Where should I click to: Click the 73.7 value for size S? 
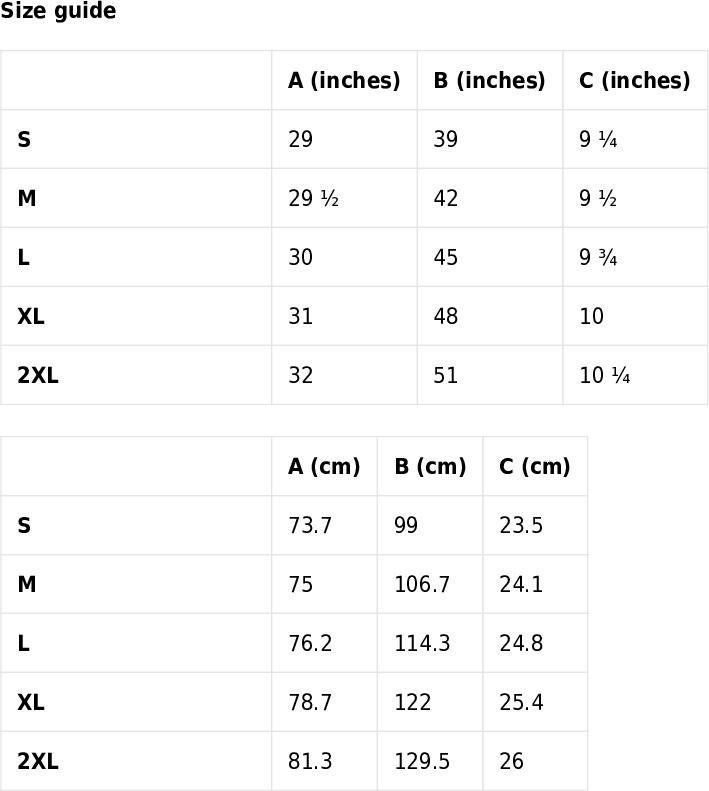(x=310, y=526)
